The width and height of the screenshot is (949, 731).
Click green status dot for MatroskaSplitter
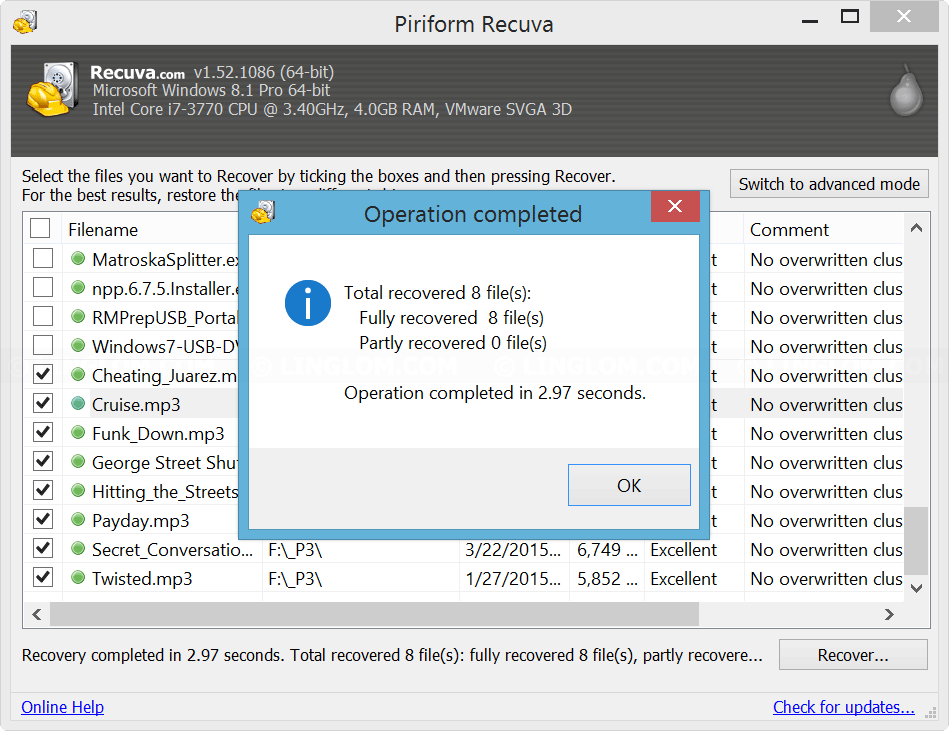pyautogui.click(x=77, y=258)
